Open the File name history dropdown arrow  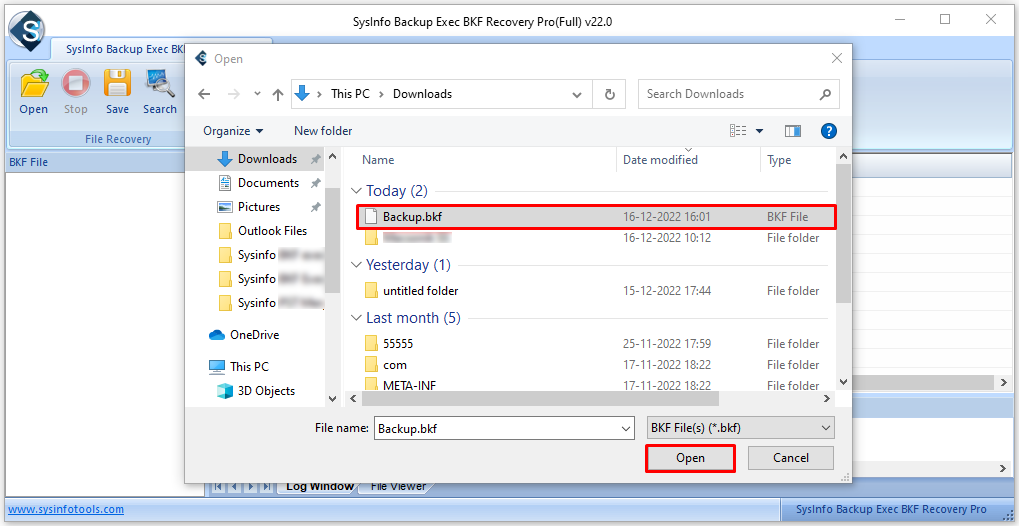click(x=626, y=429)
